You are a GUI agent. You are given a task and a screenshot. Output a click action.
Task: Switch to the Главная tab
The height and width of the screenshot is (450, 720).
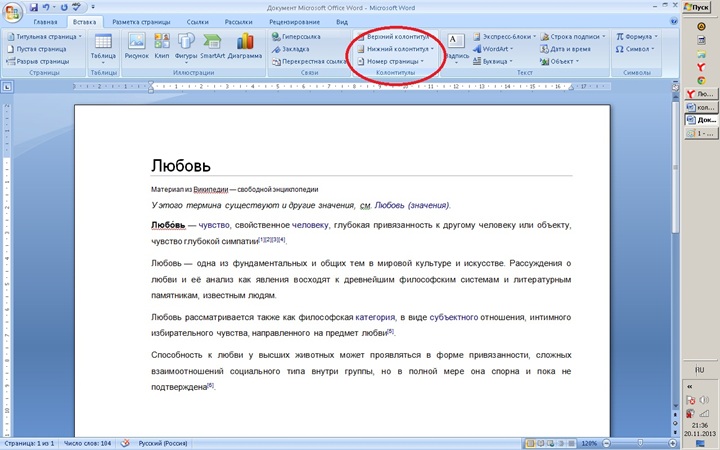pos(45,22)
